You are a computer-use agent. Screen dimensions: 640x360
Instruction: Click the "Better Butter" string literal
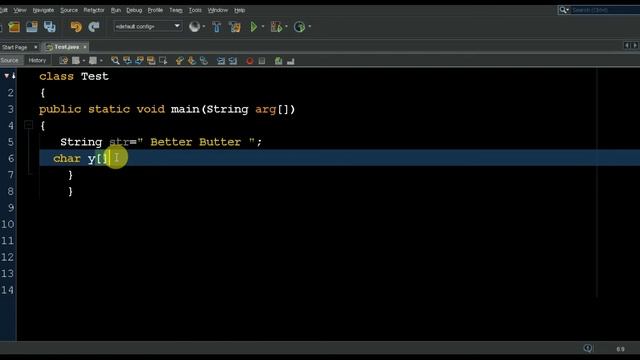196,142
